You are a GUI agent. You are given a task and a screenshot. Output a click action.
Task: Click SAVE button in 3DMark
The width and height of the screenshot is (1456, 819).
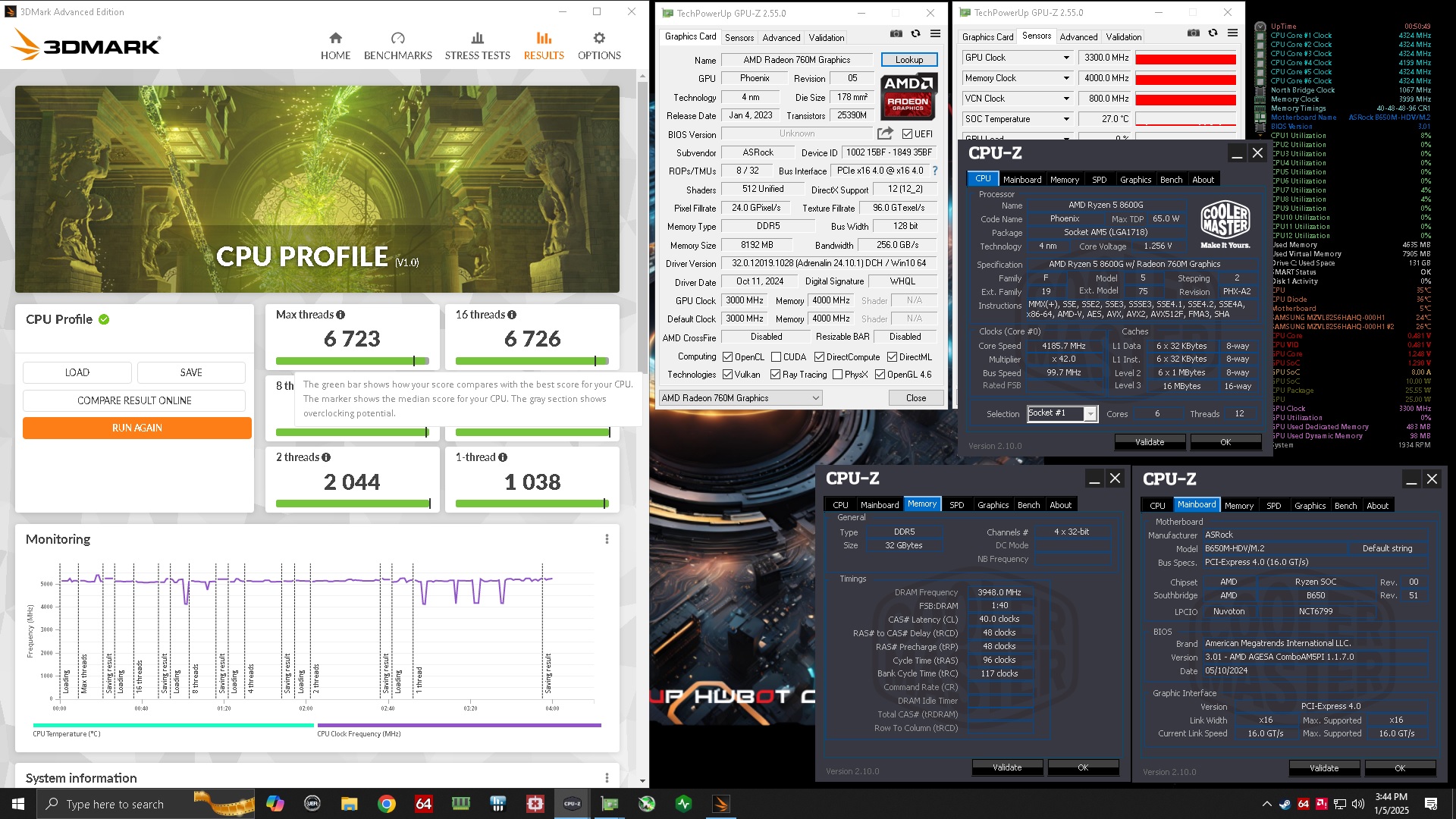coord(191,372)
